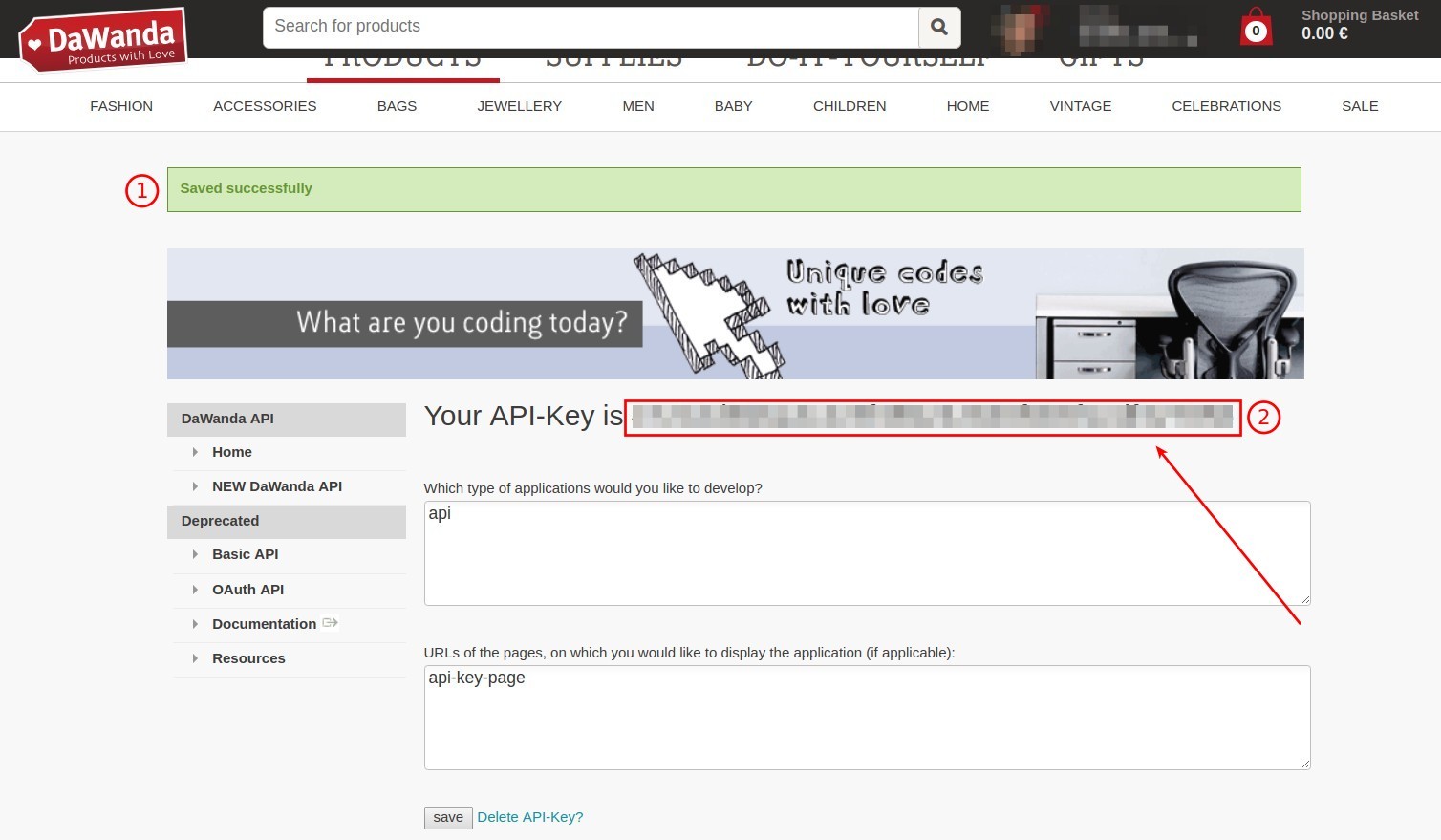
Task: Click the DaWanda API sidebar heading
Action: [287, 419]
